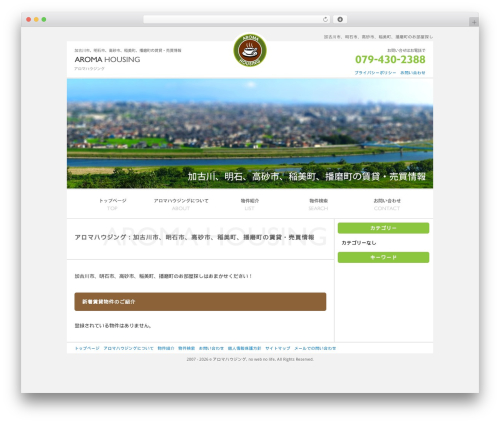Click the yellow minimize window button
Screen dimensions: 500x423
click(x=36, y=19)
